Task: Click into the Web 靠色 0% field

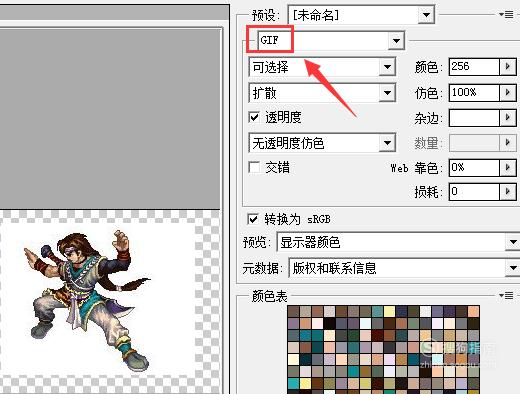Action: point(474,167)
